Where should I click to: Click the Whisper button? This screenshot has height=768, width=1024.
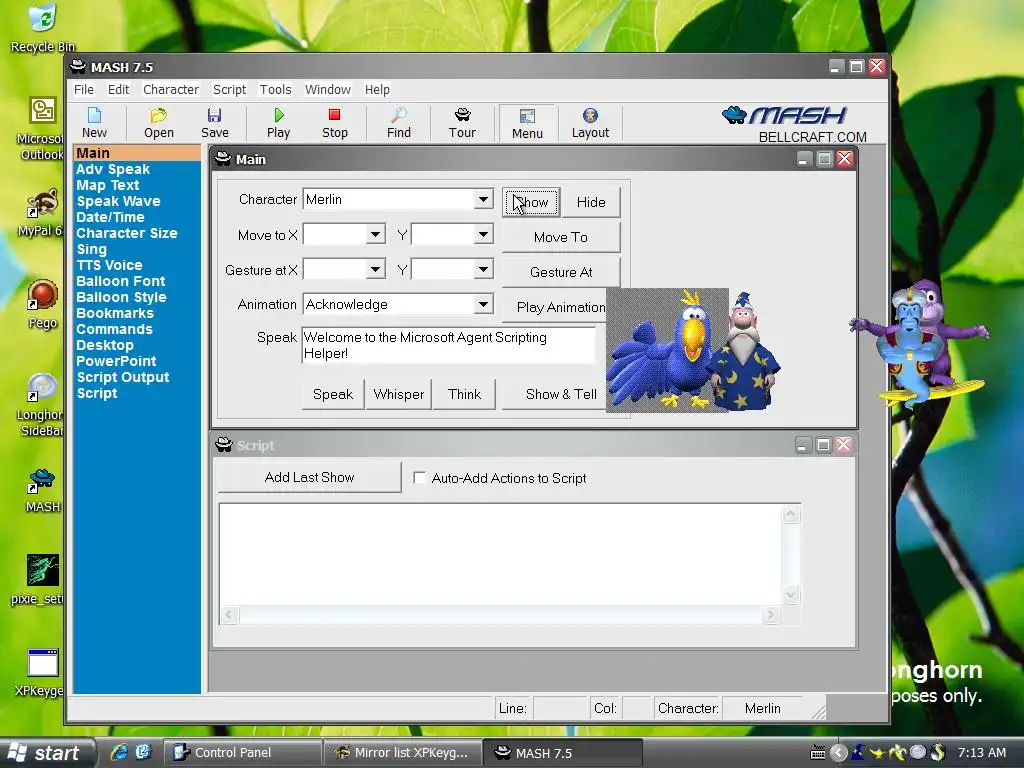coord(398,394)
